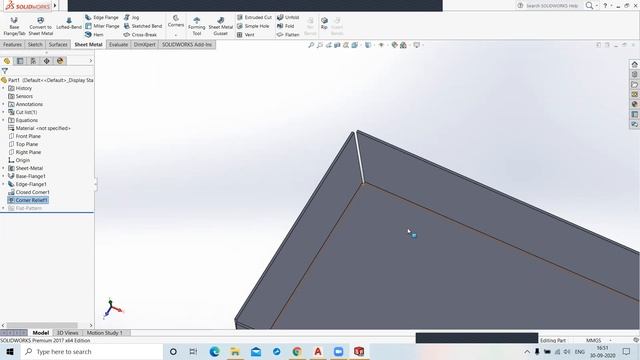
Task: Select the Model tab at bottom
Action: pyautogui.click(x=40, y=333)
